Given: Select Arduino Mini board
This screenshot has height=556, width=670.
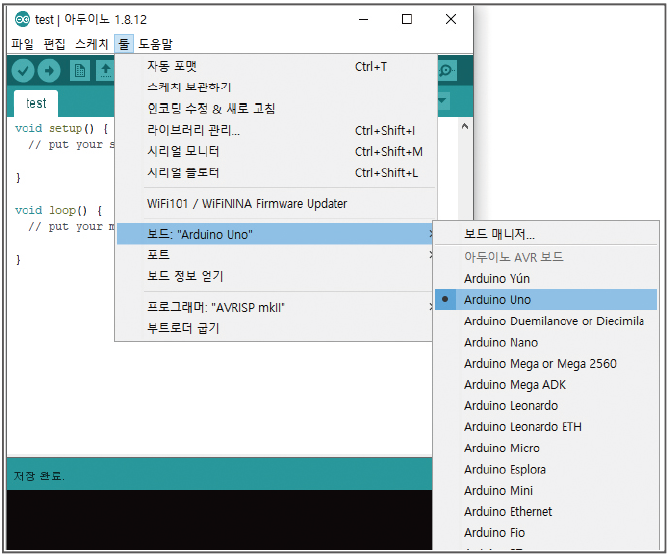Looking at the screenshot, I should tap(546, 490).
